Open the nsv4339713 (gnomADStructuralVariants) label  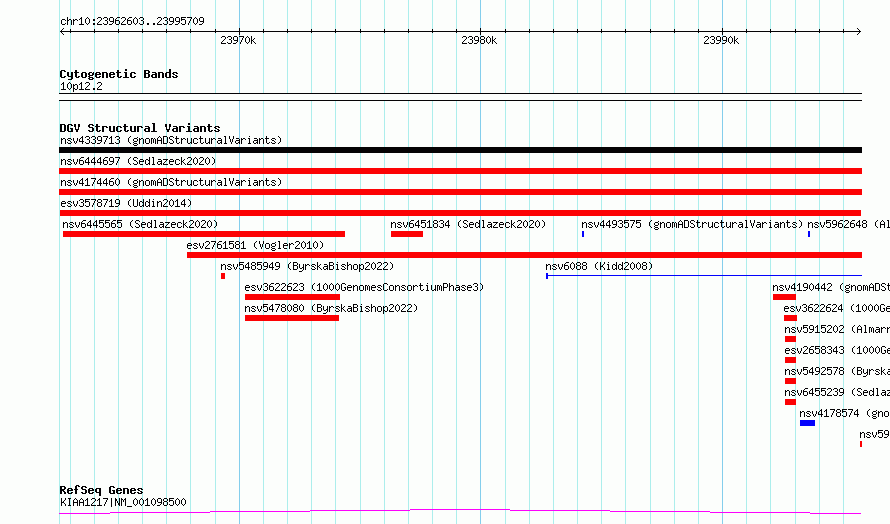tap(171, 140)
